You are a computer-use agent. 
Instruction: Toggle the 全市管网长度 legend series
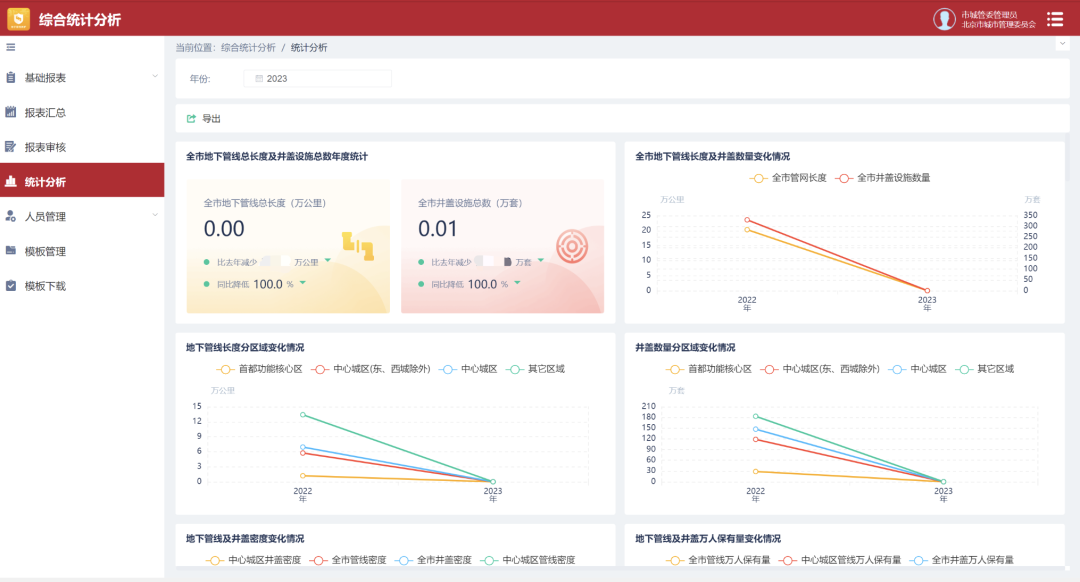(x=787, y=178)
